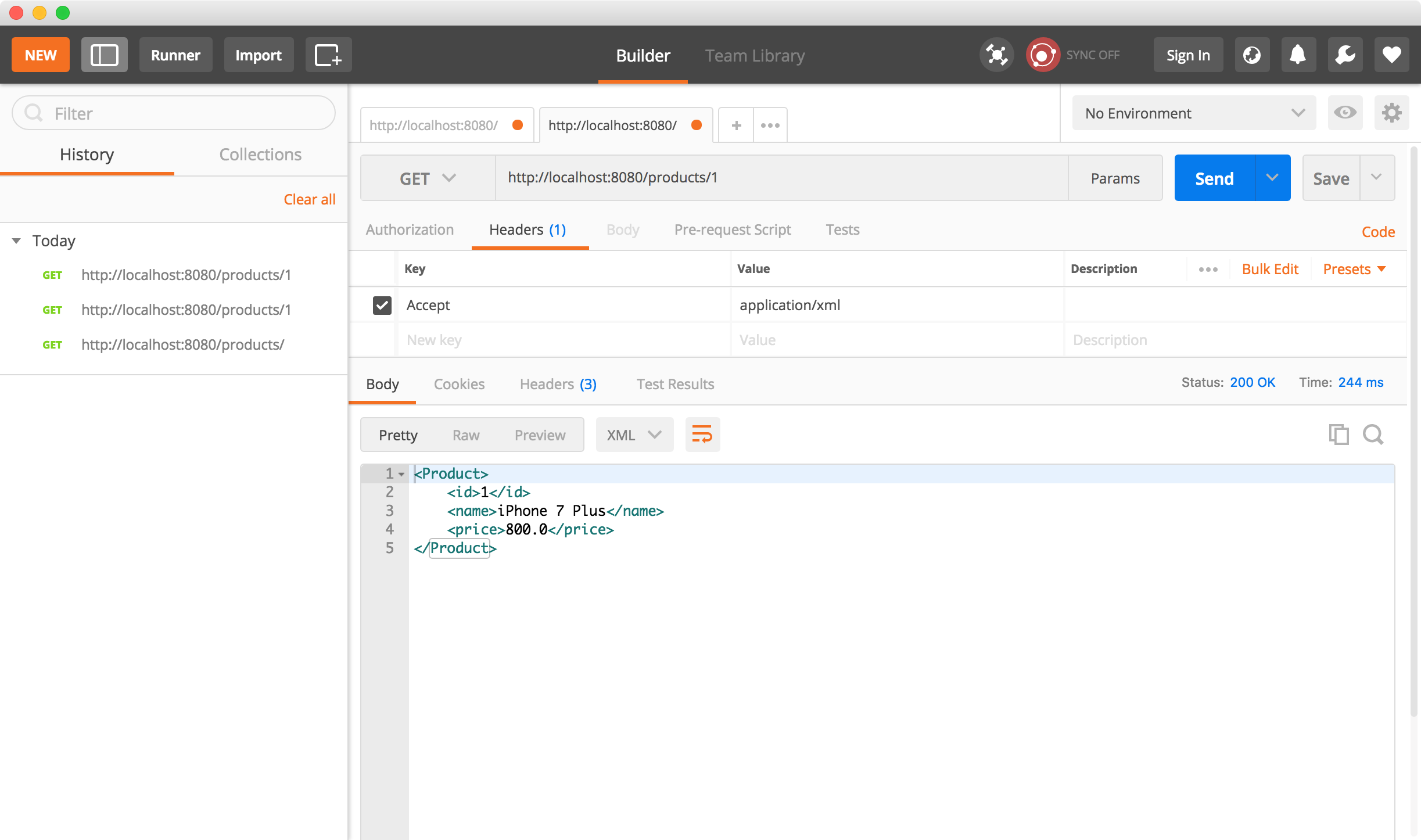Open response Cookies tab
Viewport: 1421px width, 840px height.
pyautogui.click(x=459, y=384)
